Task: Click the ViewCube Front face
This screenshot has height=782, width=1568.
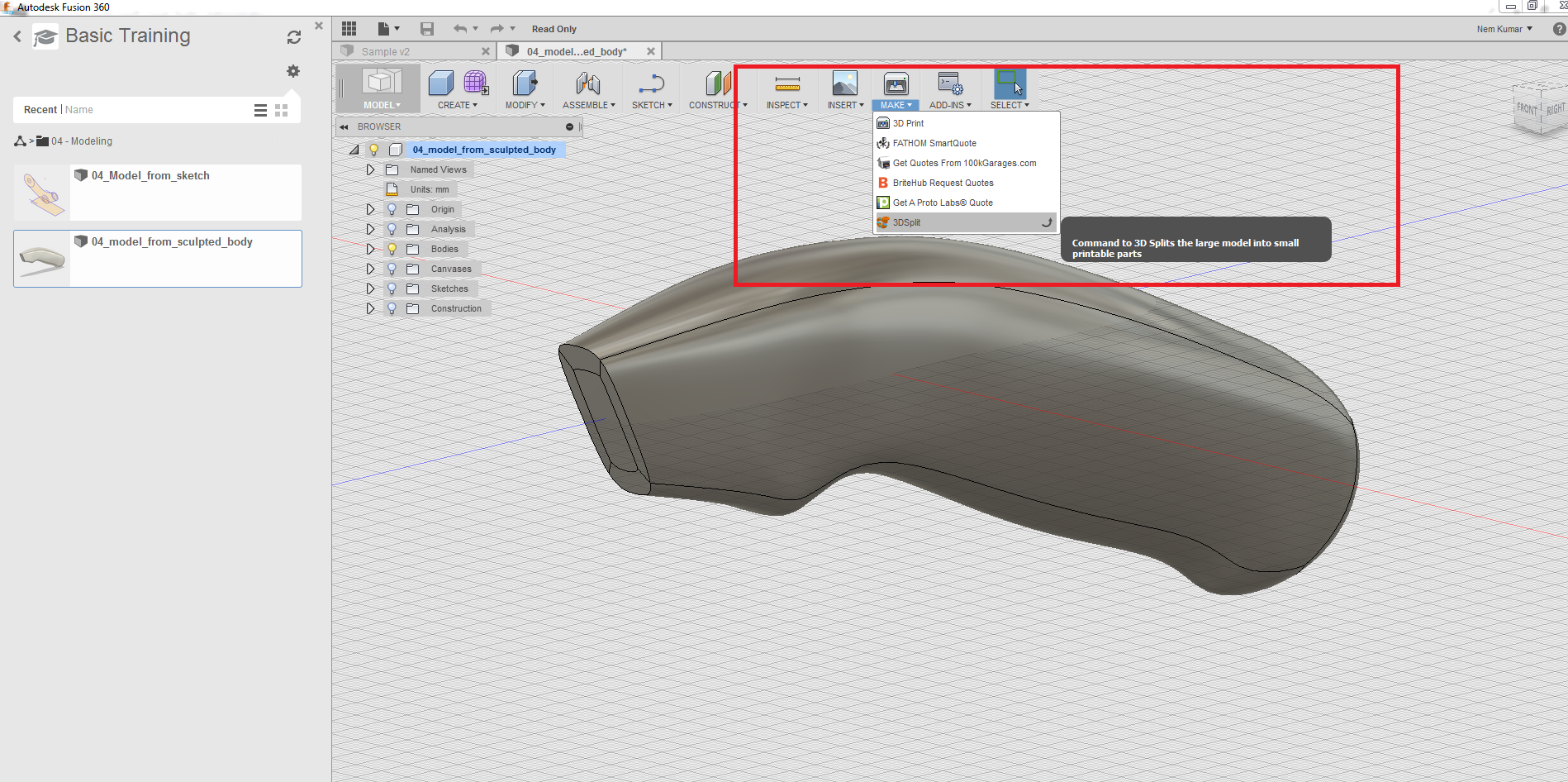Action: click(1526, 109)
